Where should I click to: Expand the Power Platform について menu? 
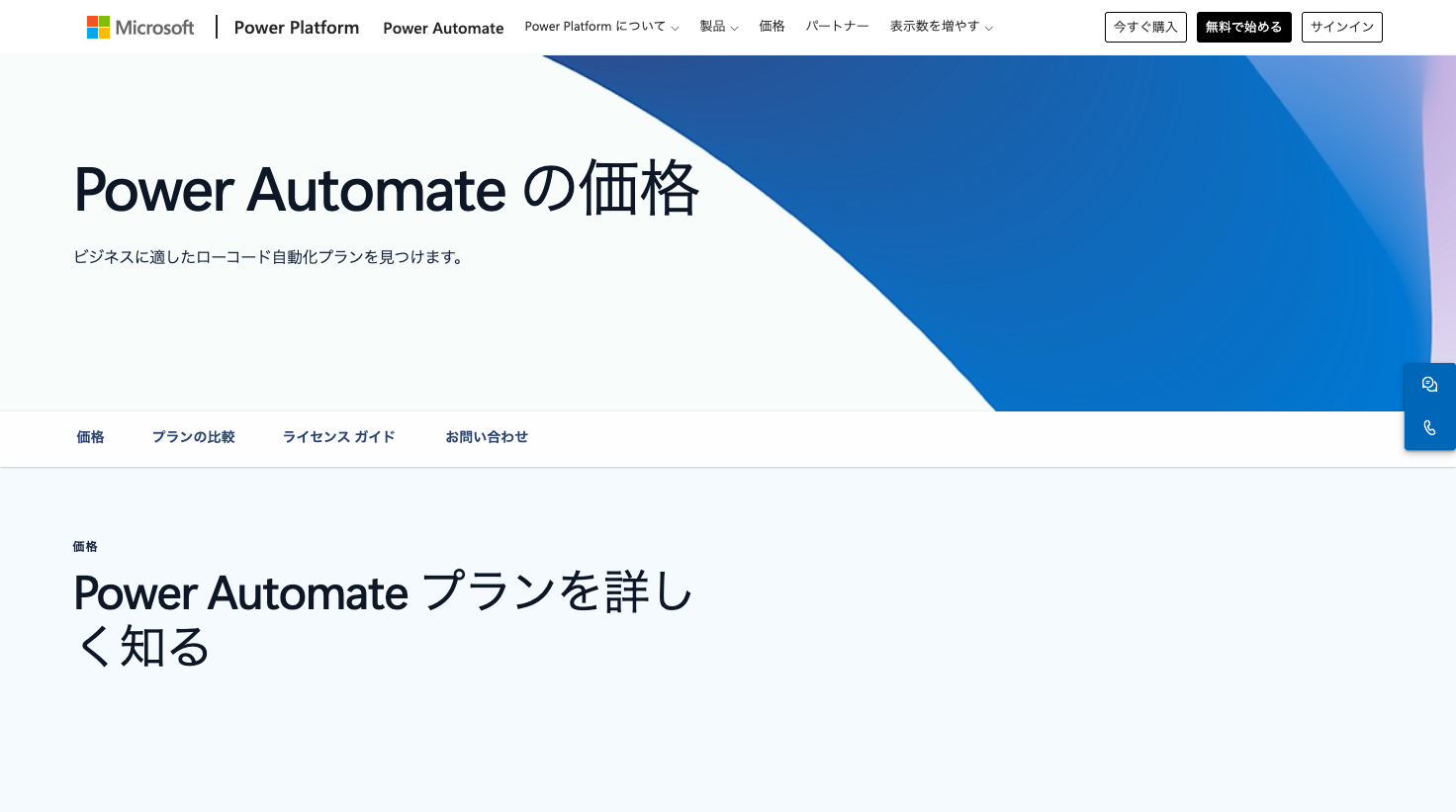[601, 27]
